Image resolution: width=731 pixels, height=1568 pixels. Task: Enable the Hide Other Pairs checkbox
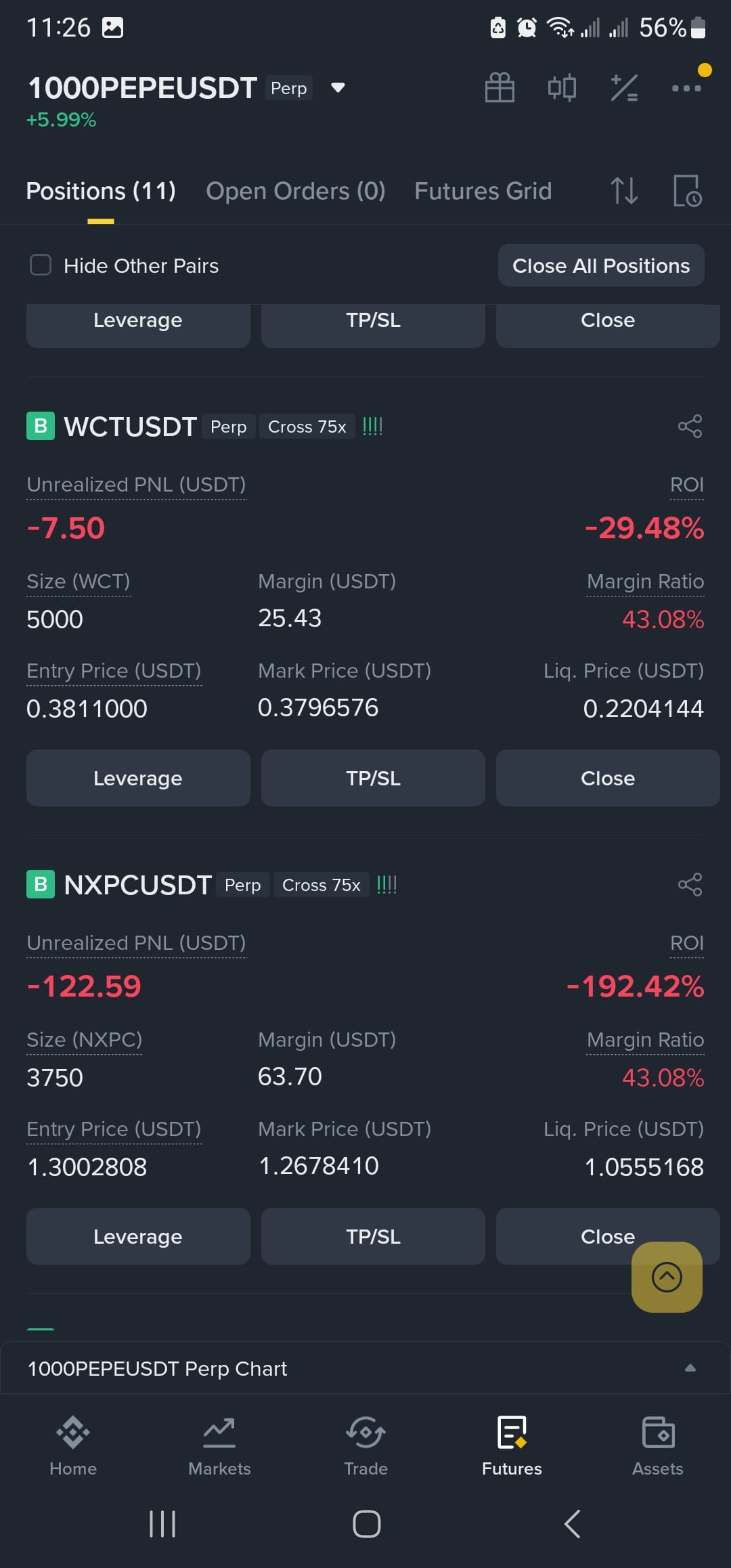pos(41,265)
